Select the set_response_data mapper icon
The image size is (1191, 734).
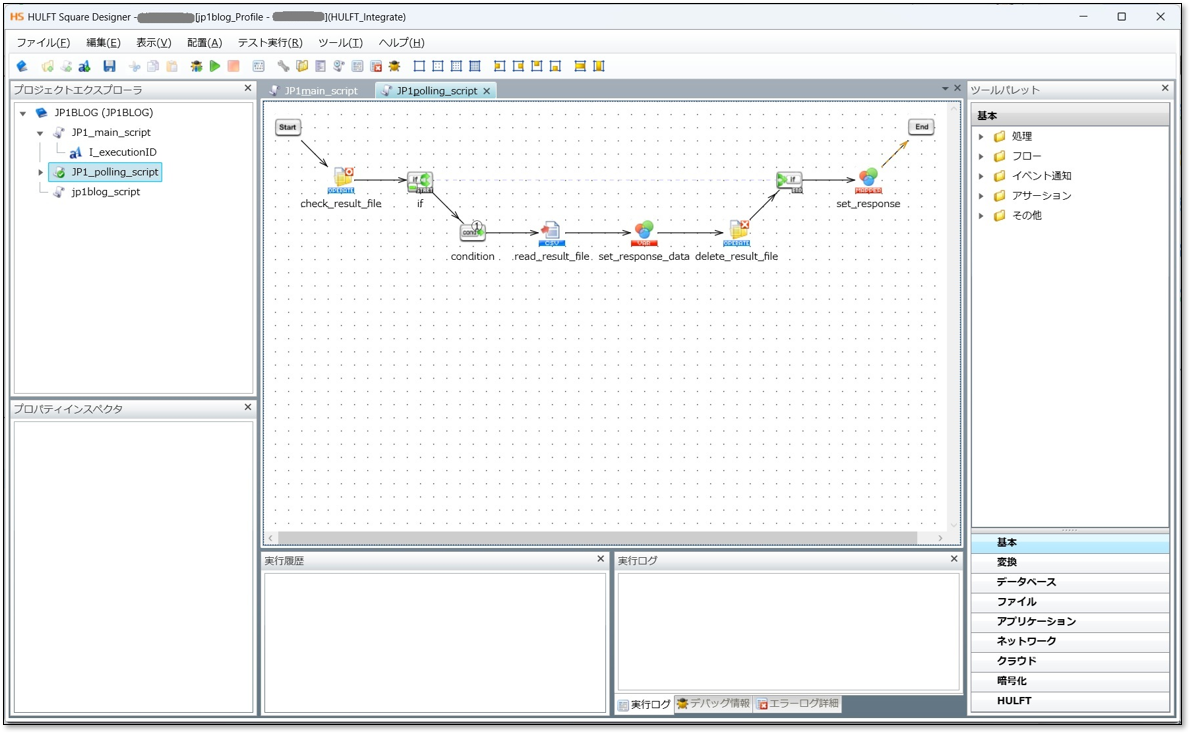pyautogui.click(x=644, y=233)
